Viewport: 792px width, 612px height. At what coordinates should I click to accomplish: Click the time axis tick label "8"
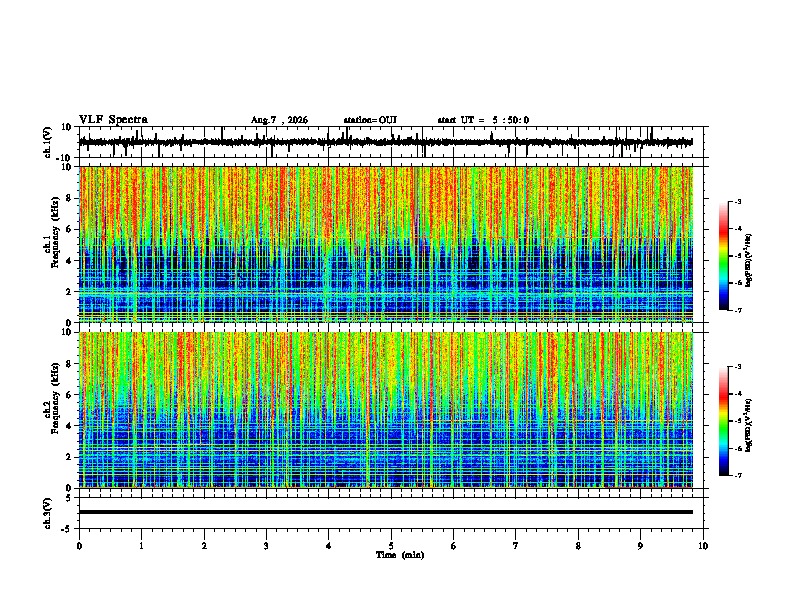578,546
